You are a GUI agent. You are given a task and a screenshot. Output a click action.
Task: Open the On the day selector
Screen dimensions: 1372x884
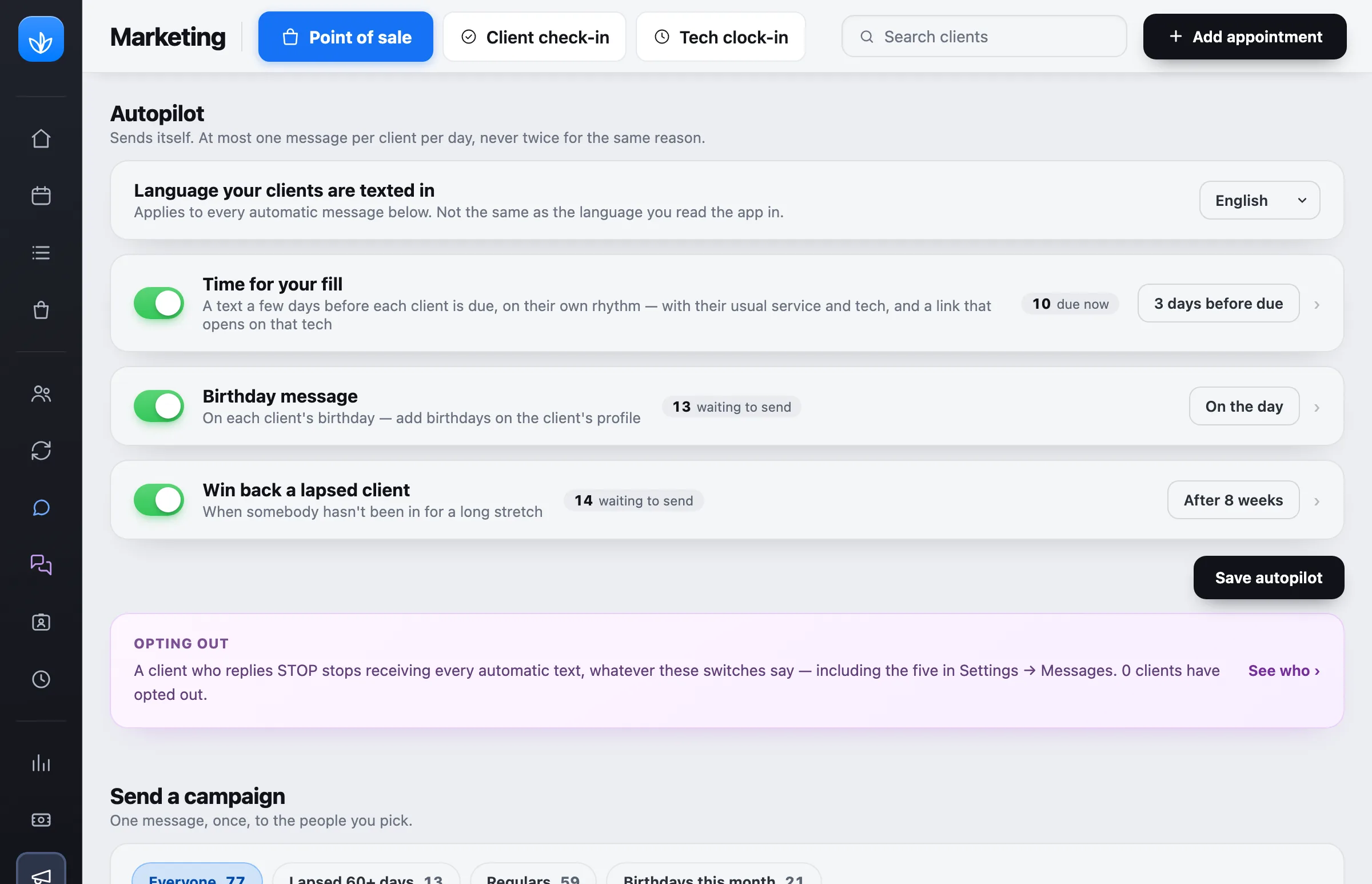1244,407
